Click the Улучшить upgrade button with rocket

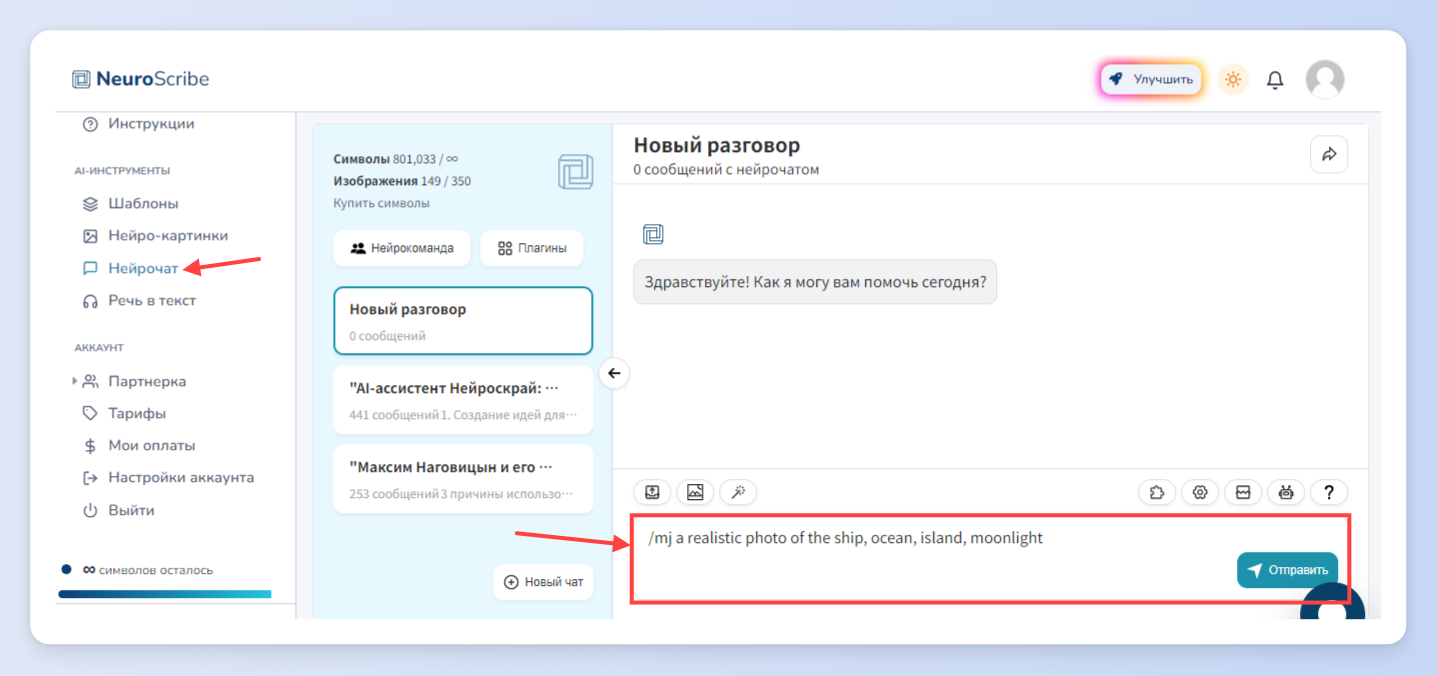pos(1151,79)
